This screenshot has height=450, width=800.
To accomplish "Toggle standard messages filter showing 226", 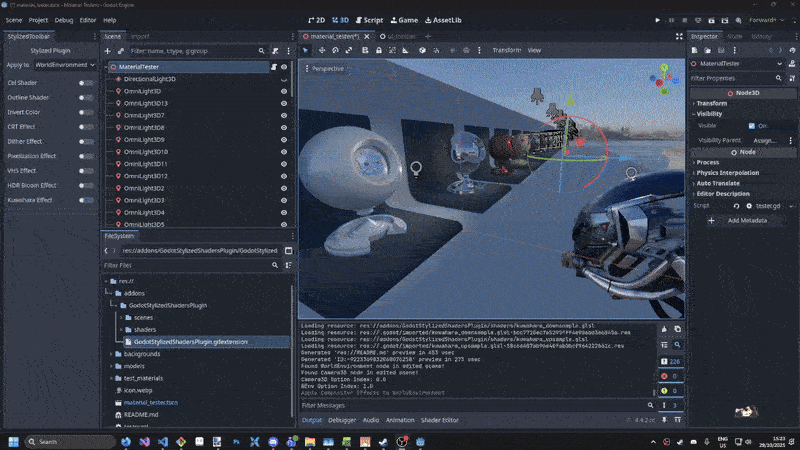I will 670,361.
